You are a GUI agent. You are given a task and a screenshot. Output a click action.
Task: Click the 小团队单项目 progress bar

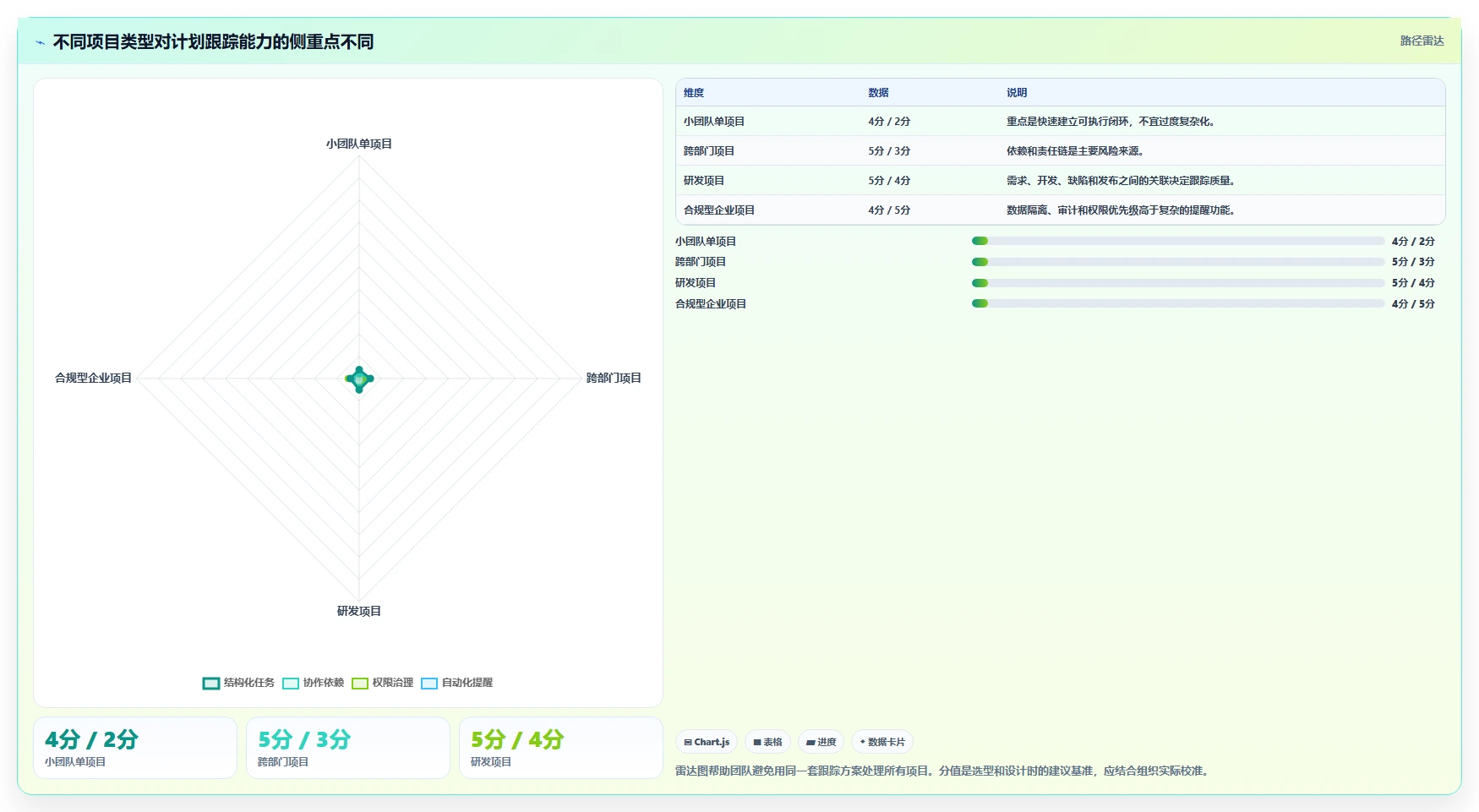[x=1178, y=241]
